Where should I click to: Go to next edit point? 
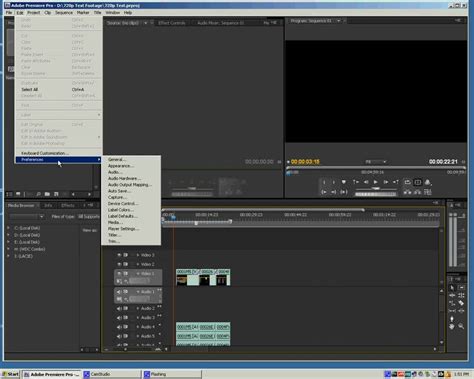[x=396, y=182]
